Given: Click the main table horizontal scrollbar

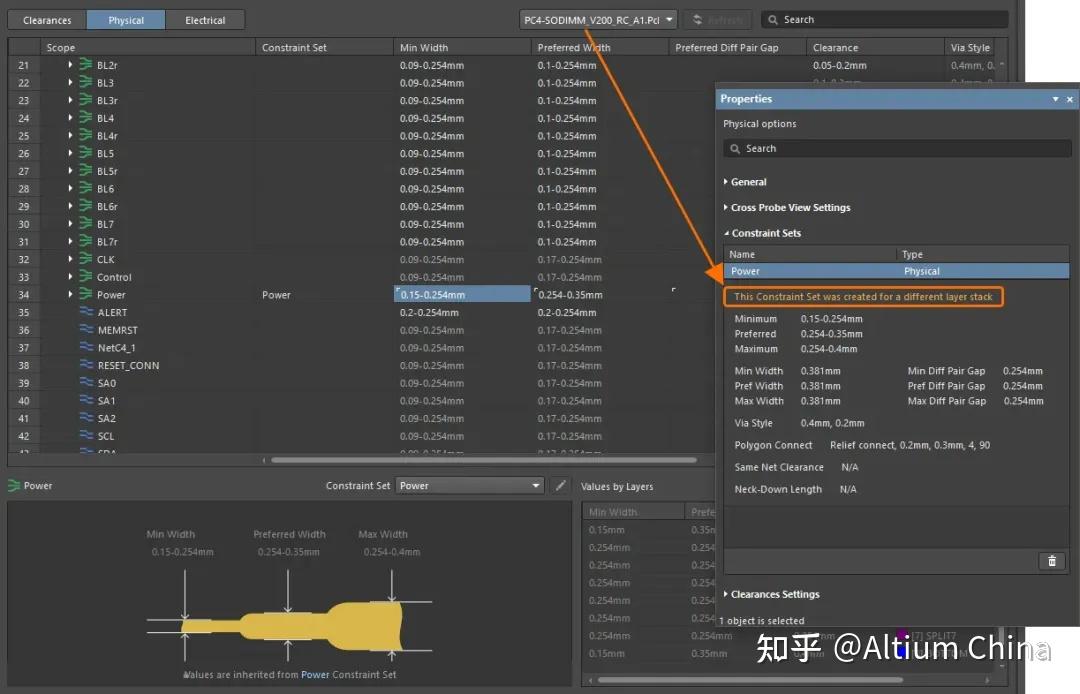Looking at the screenshot, I should click(x=484, y=460).
